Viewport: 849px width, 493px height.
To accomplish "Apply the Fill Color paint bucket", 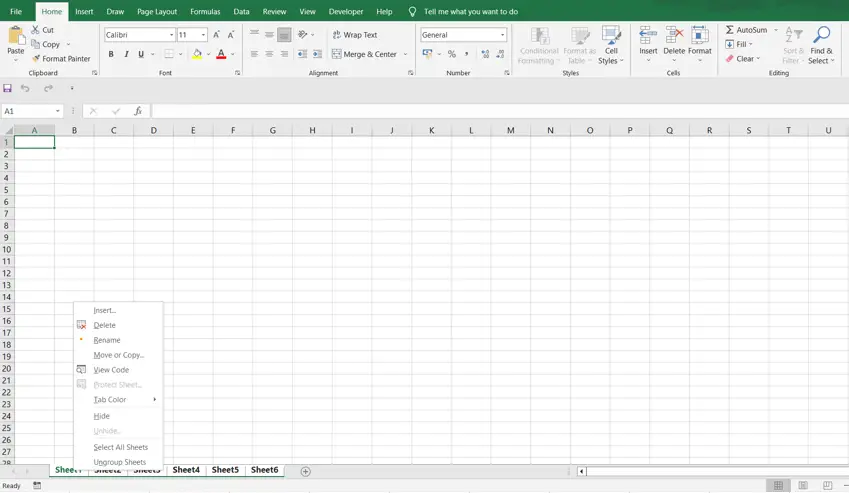I will (197, 54).
